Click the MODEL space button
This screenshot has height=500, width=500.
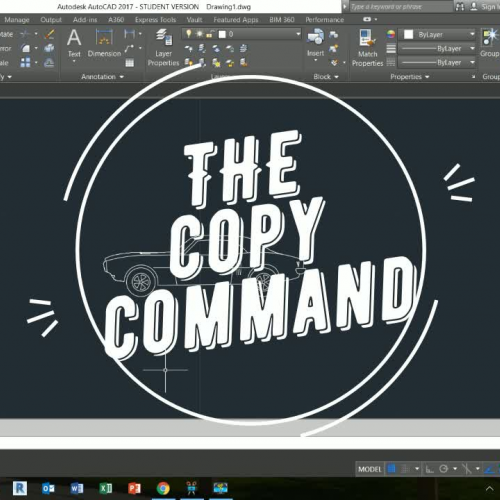[x=370, y=469]
